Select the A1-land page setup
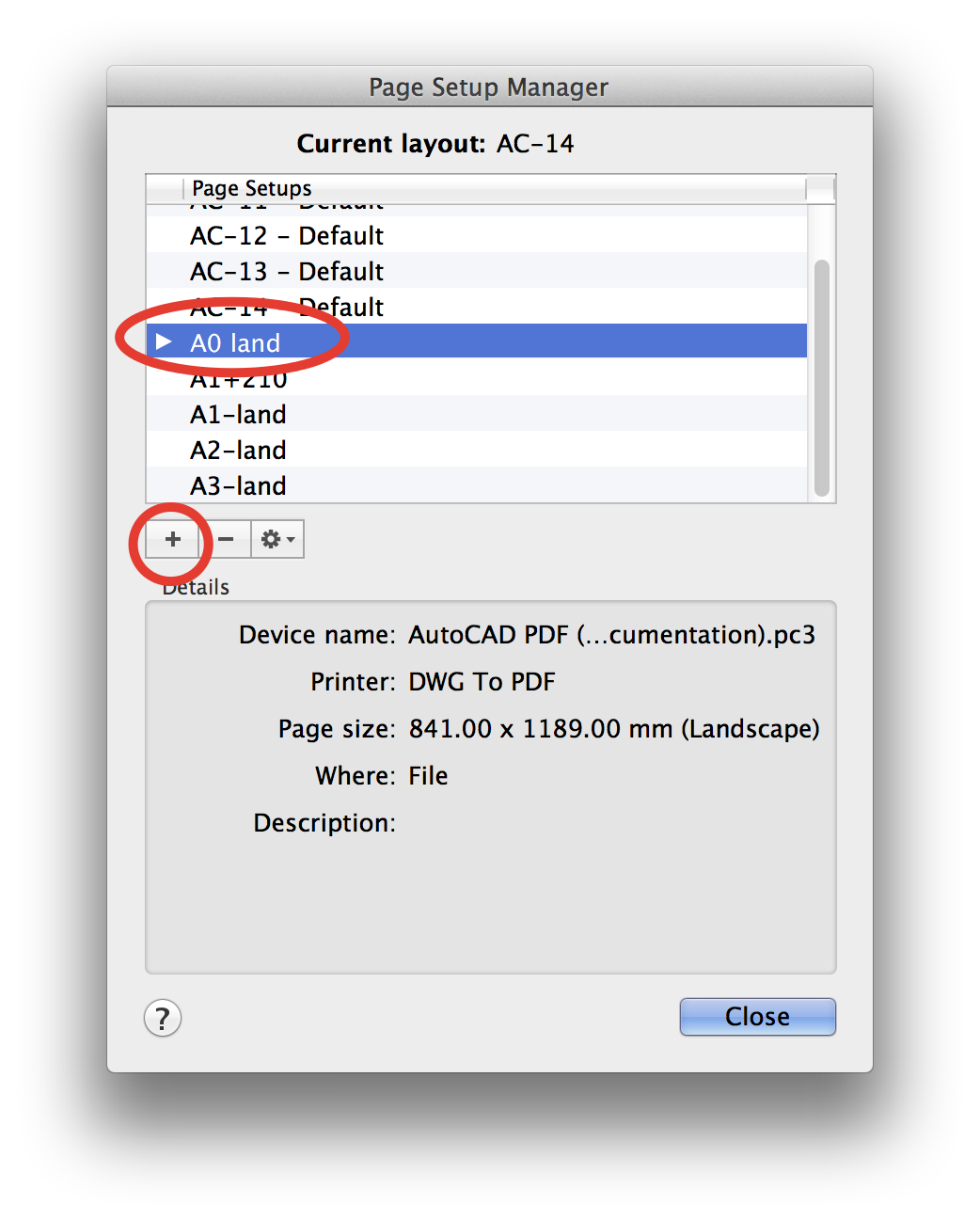 238,414
